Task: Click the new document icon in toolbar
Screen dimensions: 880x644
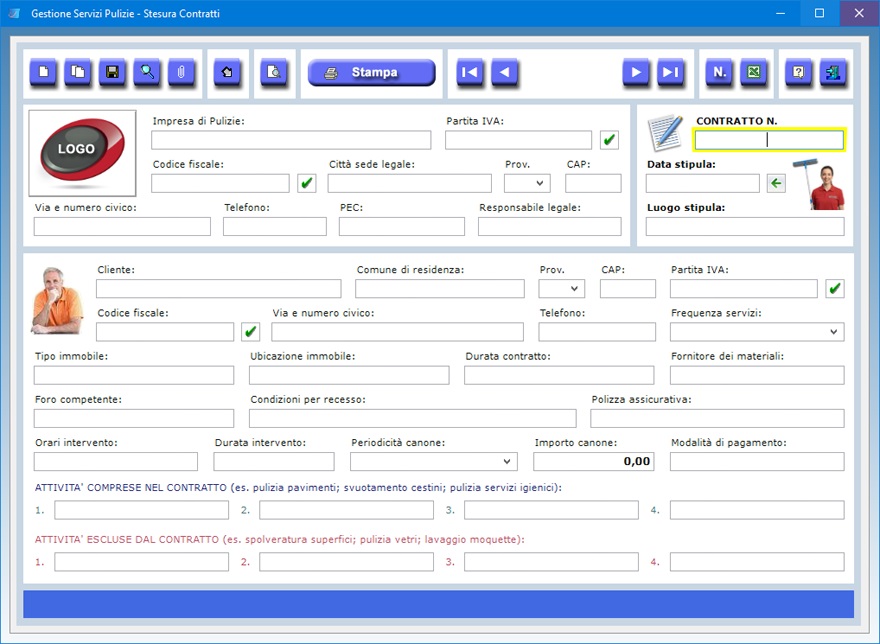Action: click(43, 73)
